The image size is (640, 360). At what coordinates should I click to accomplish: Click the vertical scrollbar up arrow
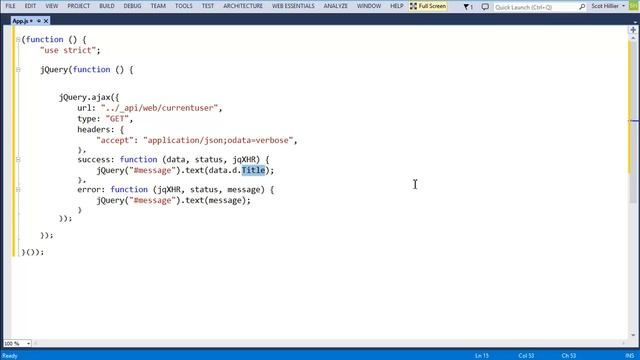click(633, 38)
